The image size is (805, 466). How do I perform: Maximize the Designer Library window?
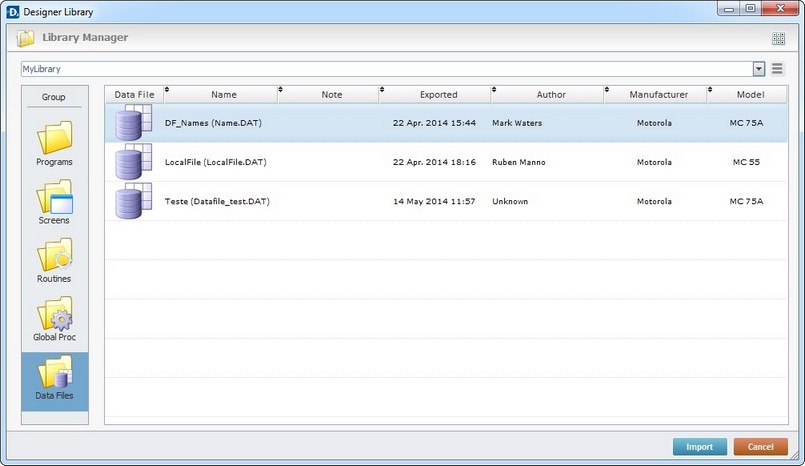[751, 9]
